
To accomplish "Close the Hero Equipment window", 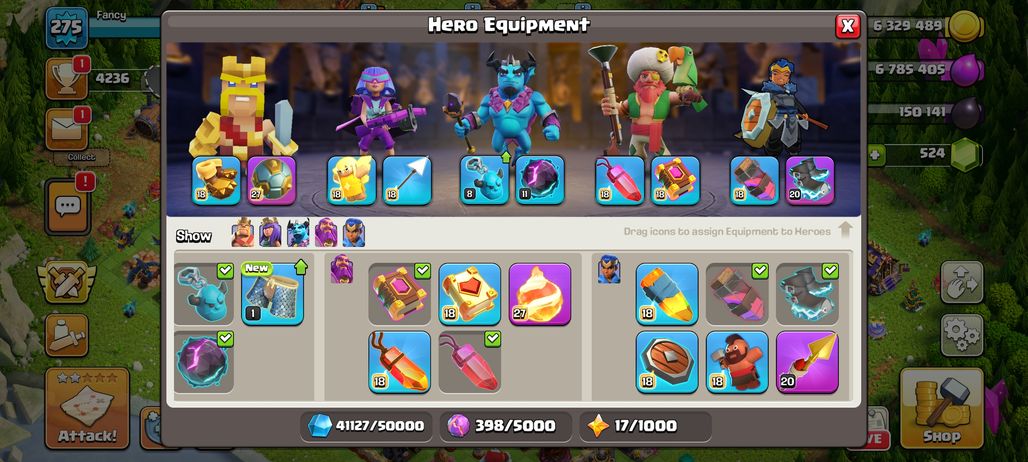I will pos(847,26).
